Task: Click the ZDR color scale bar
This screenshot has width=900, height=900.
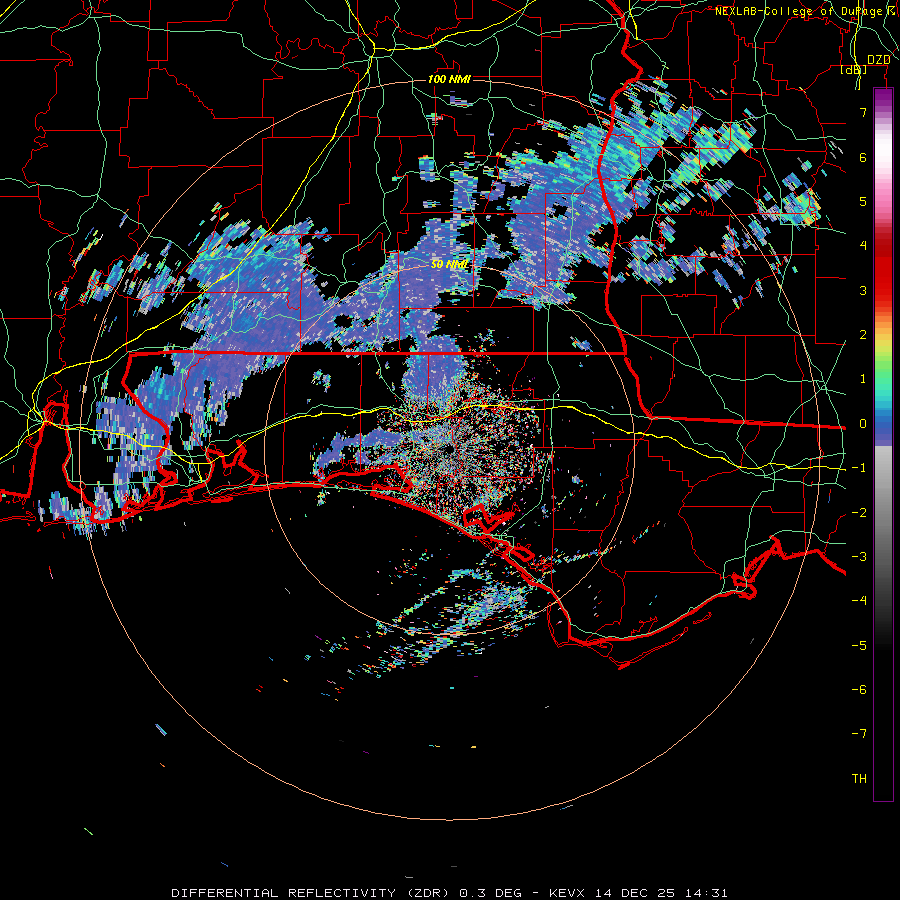Action: point(883,444)
